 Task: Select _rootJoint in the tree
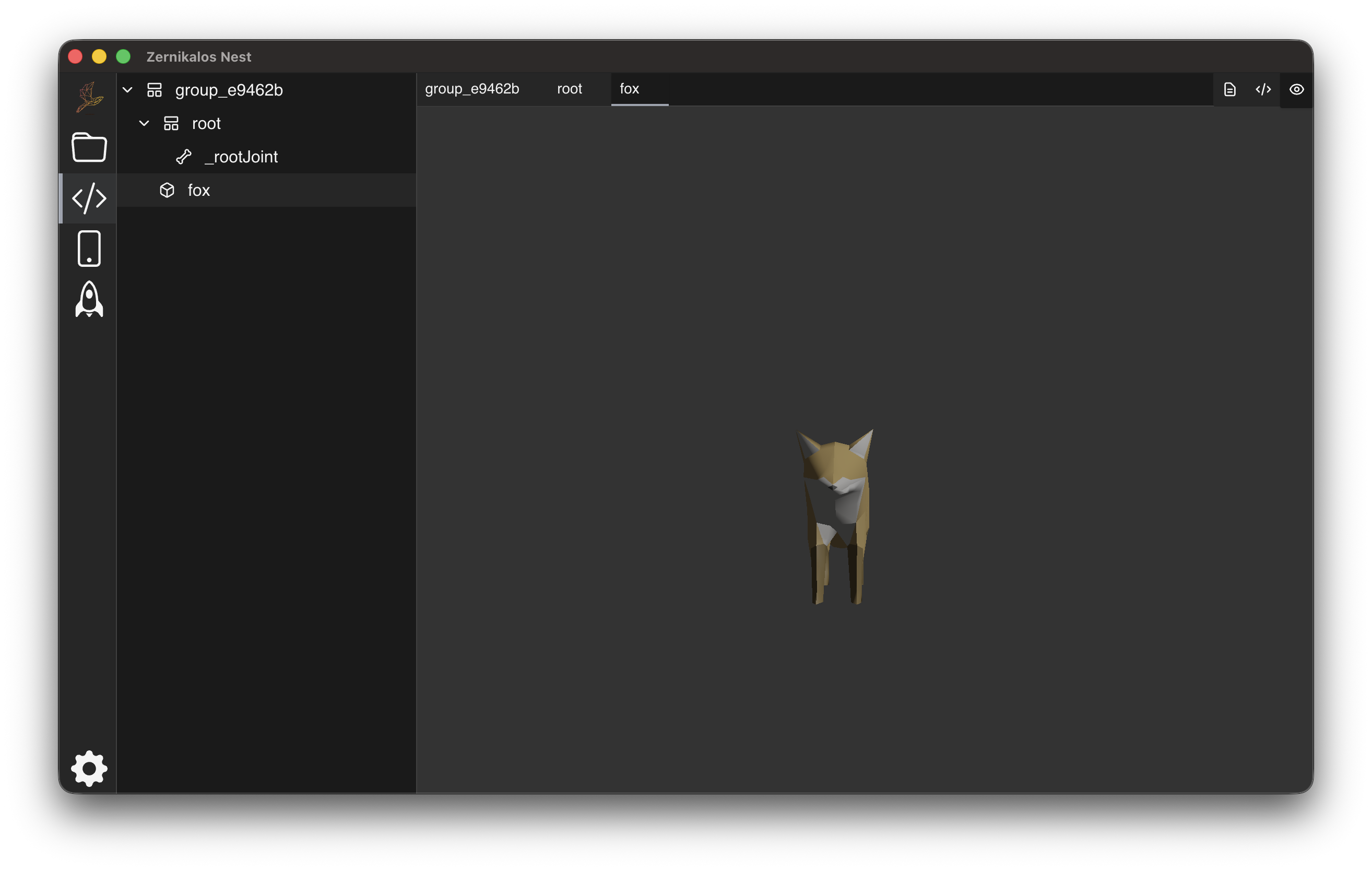(241, 157)
